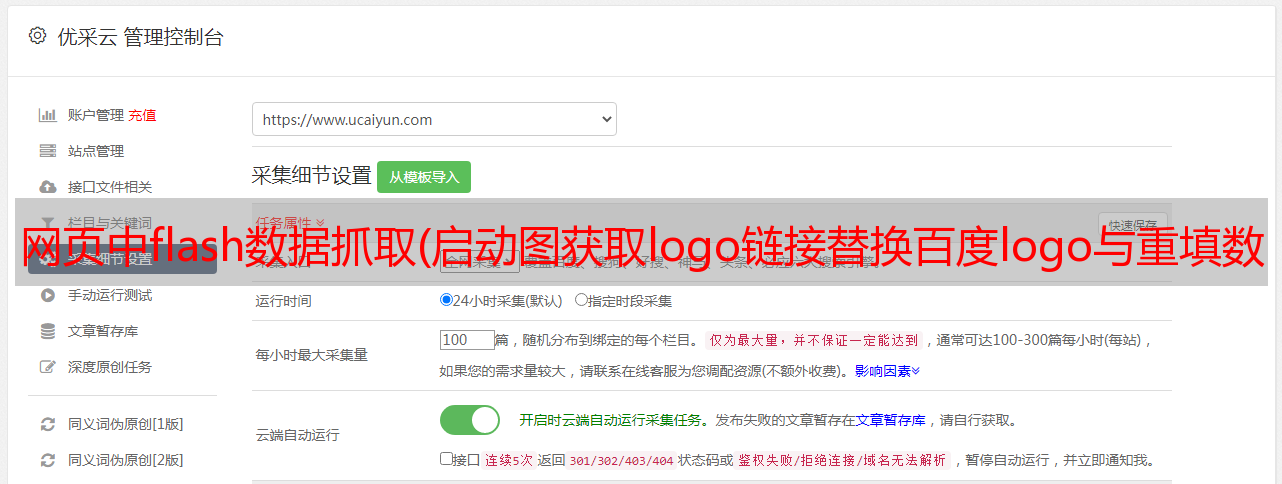Click the 采集细节设置 page heading

(311, 176)
